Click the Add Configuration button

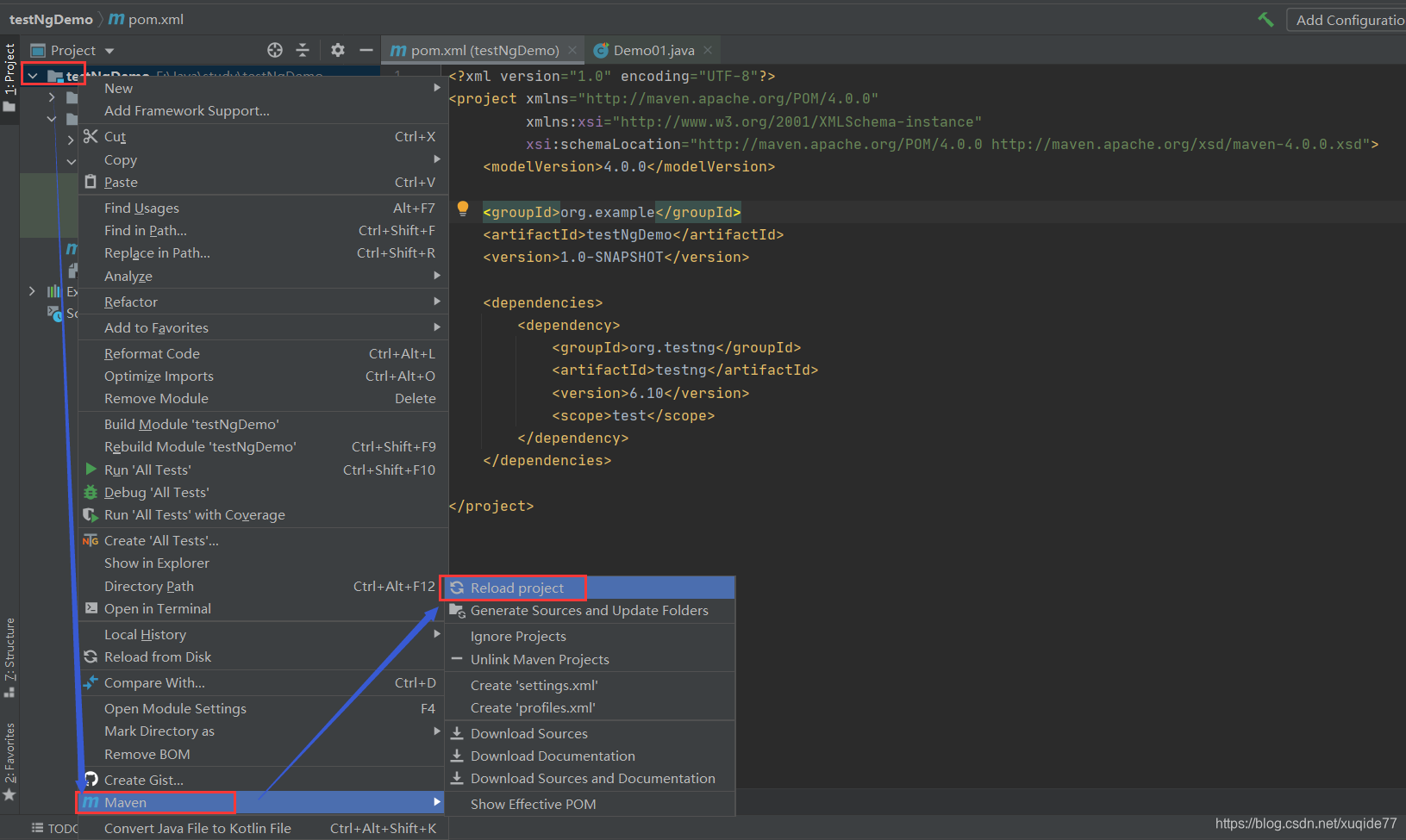1347,19
